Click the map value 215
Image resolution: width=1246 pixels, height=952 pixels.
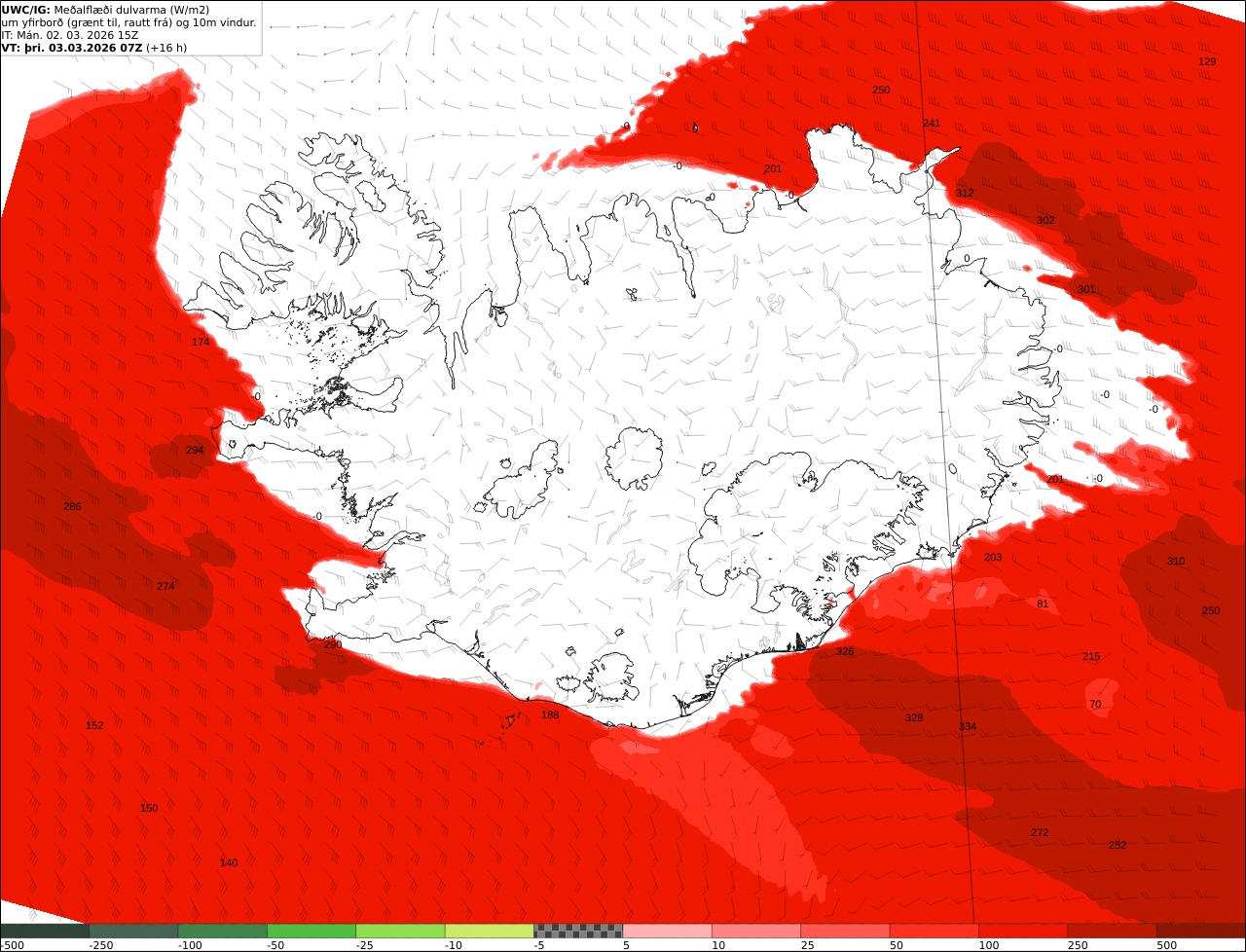pyautogui.click(x=1091, y=656)
